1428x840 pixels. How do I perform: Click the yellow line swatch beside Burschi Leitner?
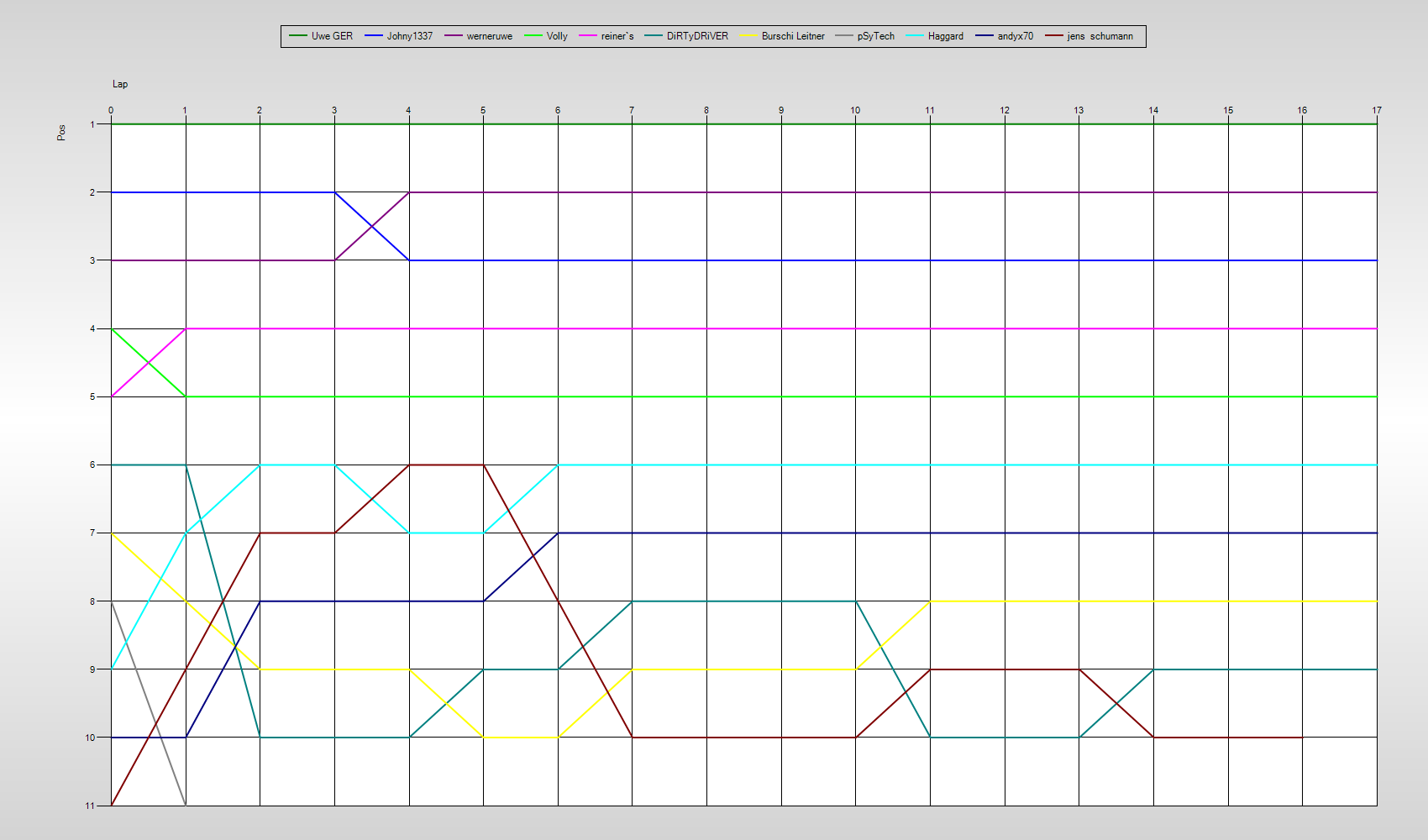[748, 36]
